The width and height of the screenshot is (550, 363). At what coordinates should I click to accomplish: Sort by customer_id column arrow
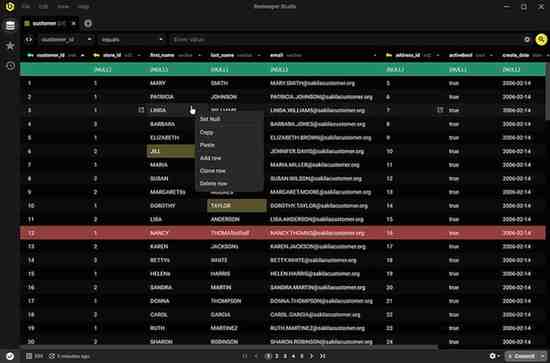pyautogui.click(x=82, y=55)
